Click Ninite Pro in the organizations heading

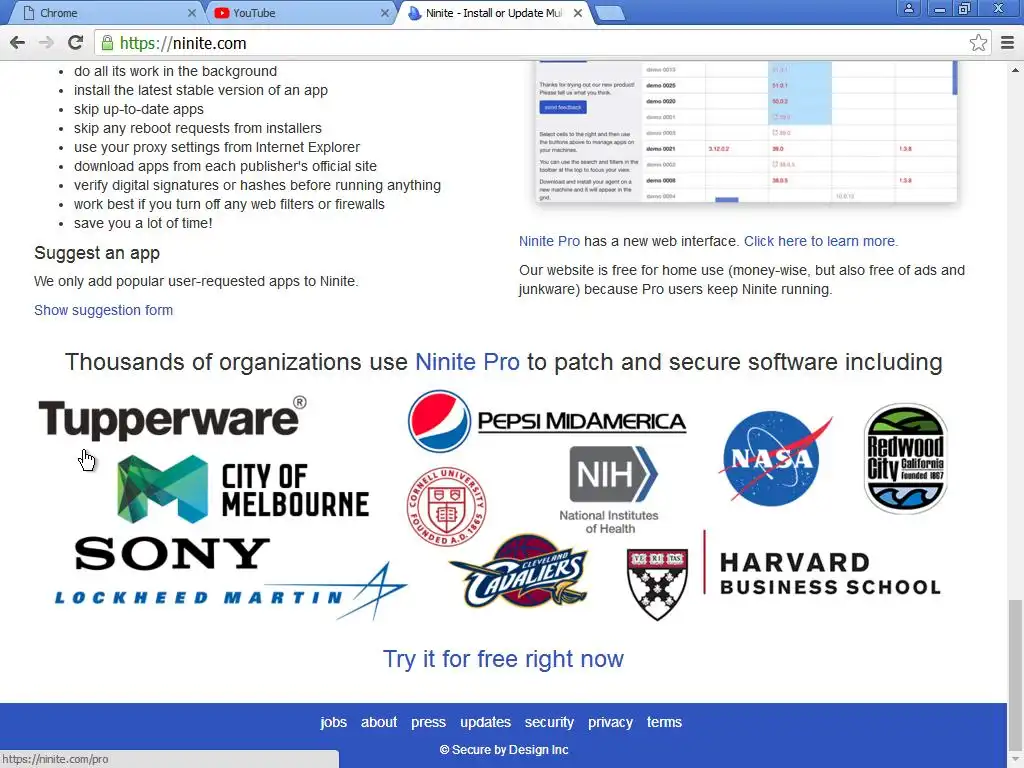[468, 362]
